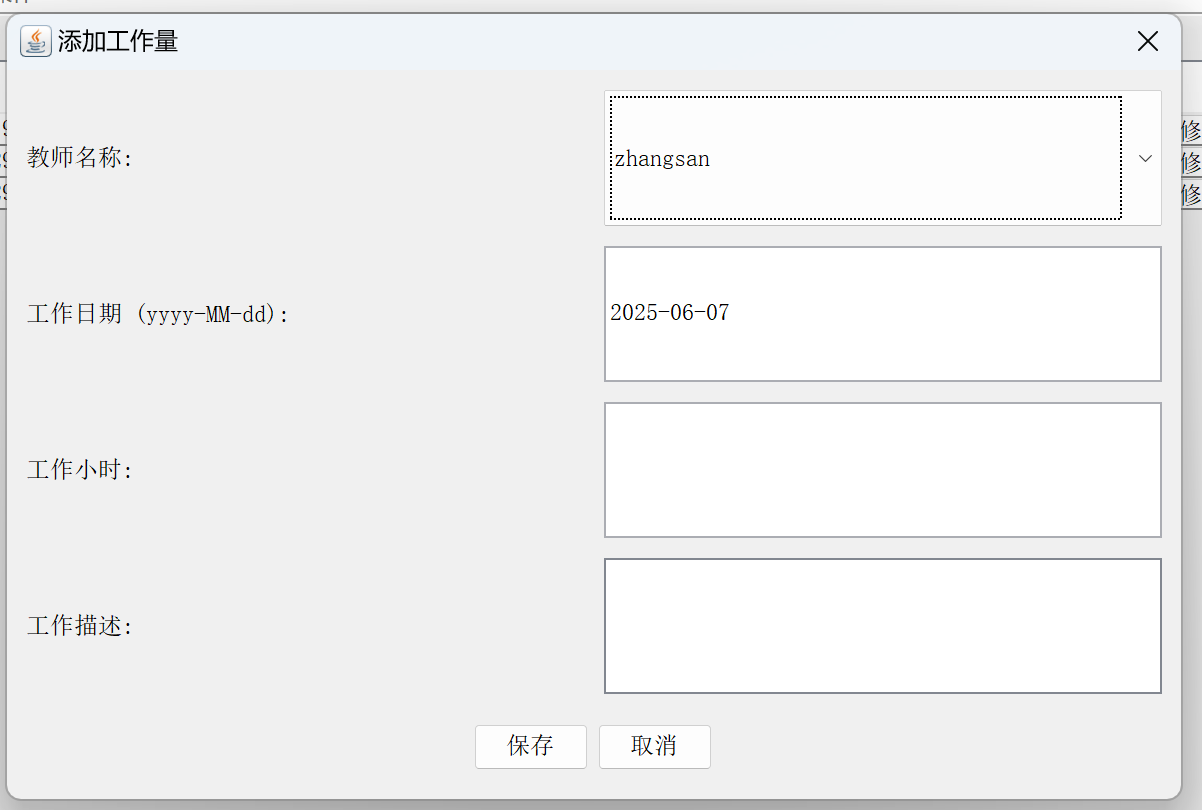Click the 教师名称 label

[80, 158]
